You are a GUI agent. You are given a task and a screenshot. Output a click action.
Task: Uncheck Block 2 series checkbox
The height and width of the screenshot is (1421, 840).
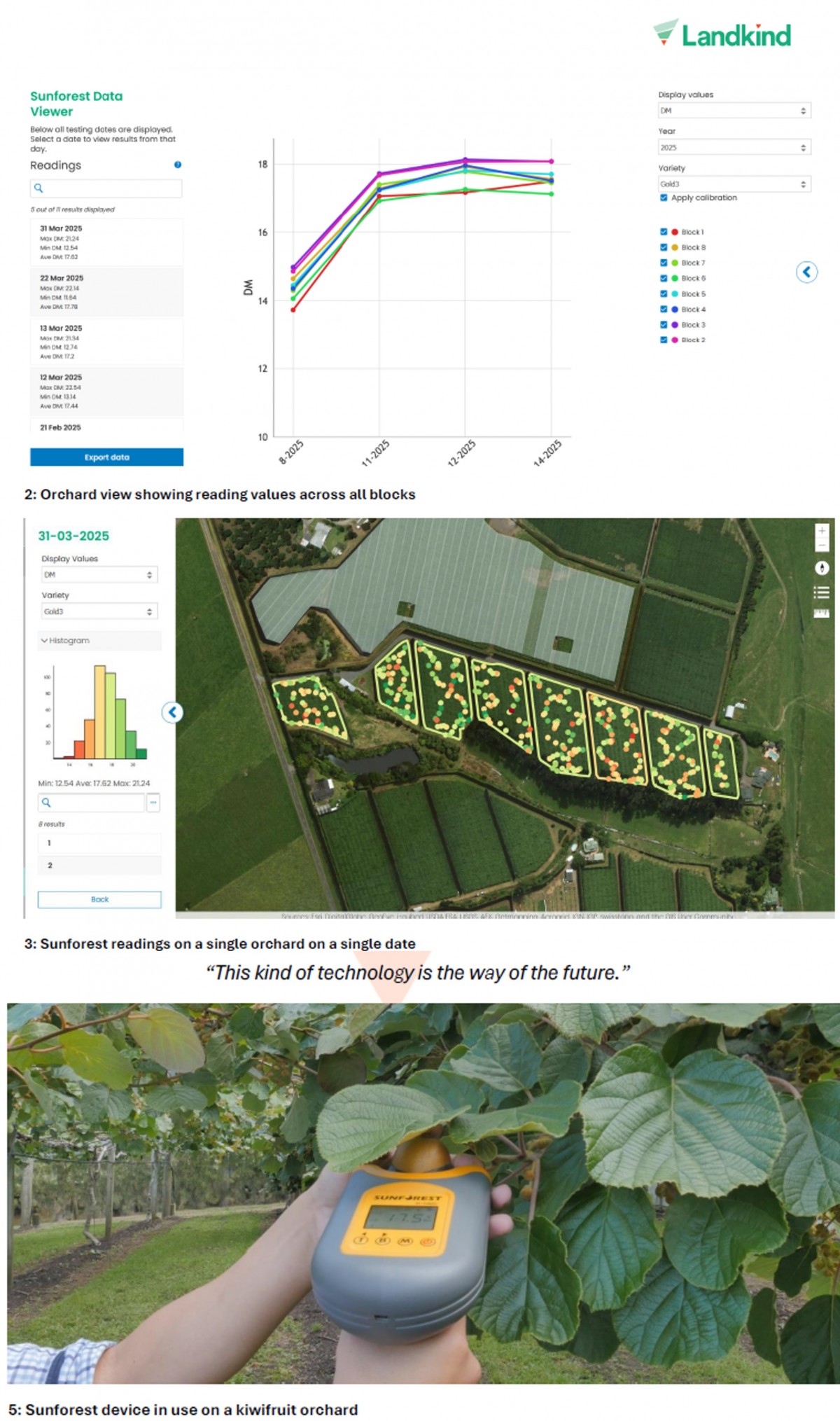click(x=664, y=340)
